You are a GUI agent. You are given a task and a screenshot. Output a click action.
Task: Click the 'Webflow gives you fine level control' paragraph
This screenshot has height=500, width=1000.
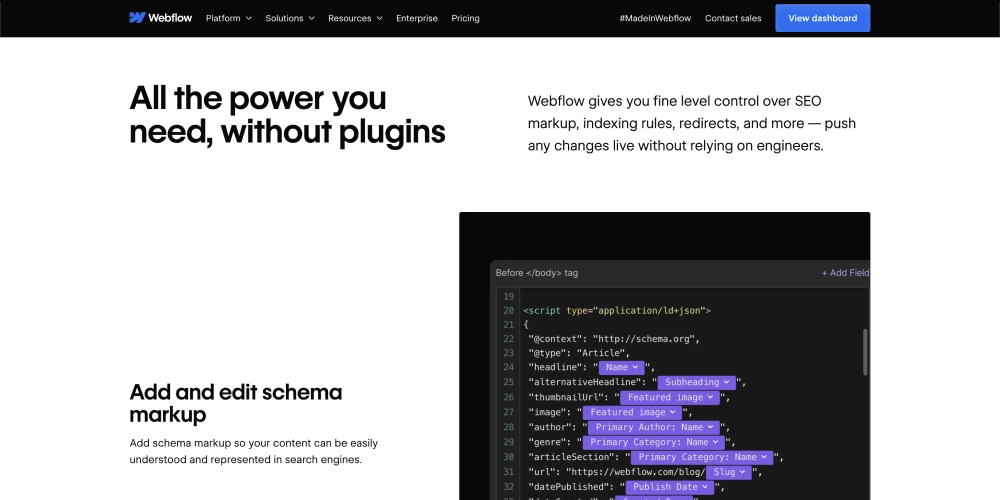692,123
